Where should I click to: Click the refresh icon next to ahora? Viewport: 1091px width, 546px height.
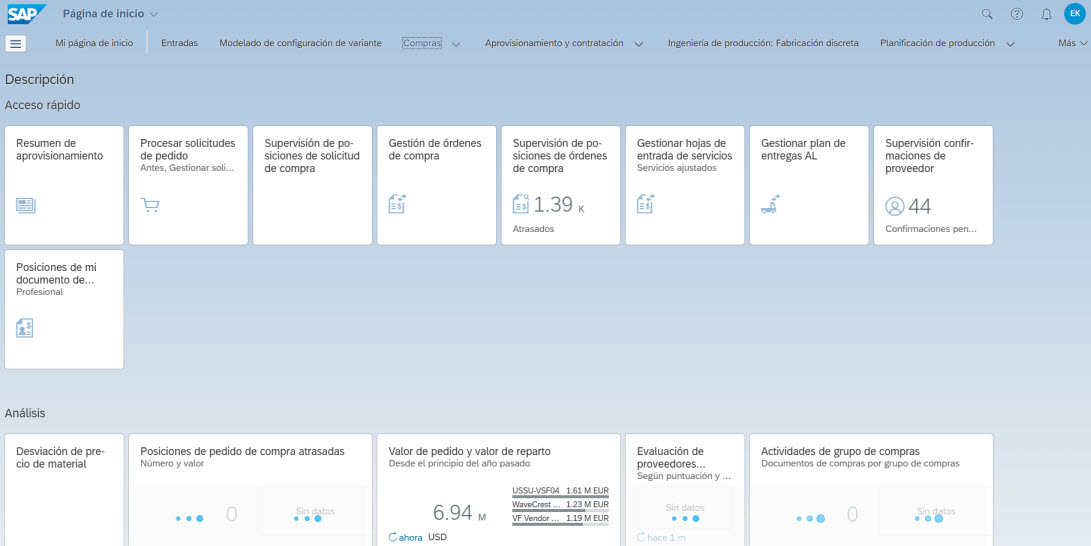click(x=393, y=537)
